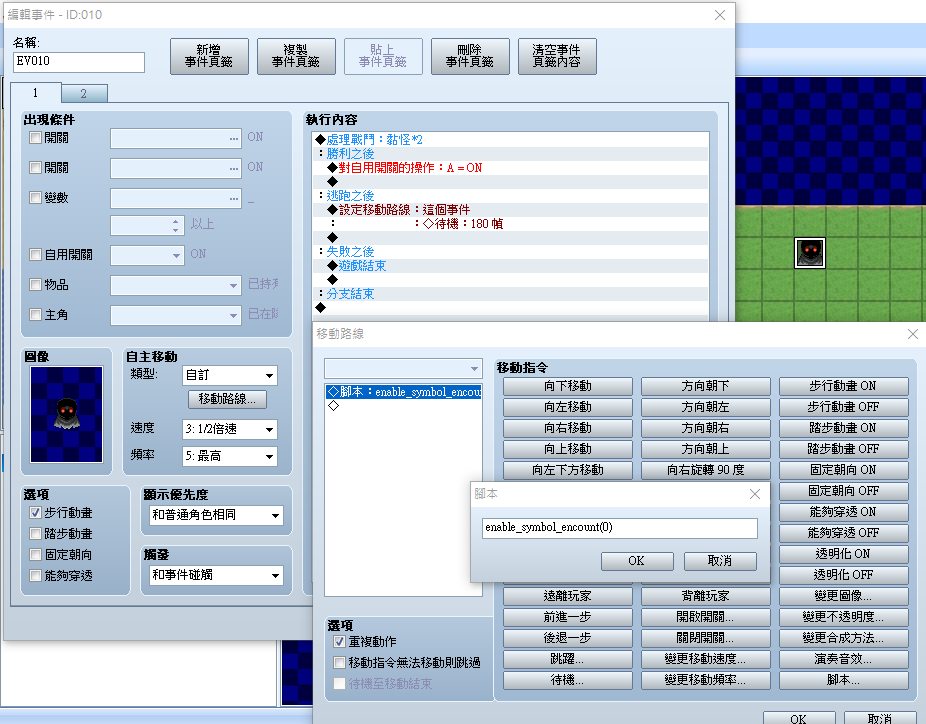Click the 變更移動速度... command
Image resolution: width=926 pixels, height=724 pixels.
[x=706, y=659]
